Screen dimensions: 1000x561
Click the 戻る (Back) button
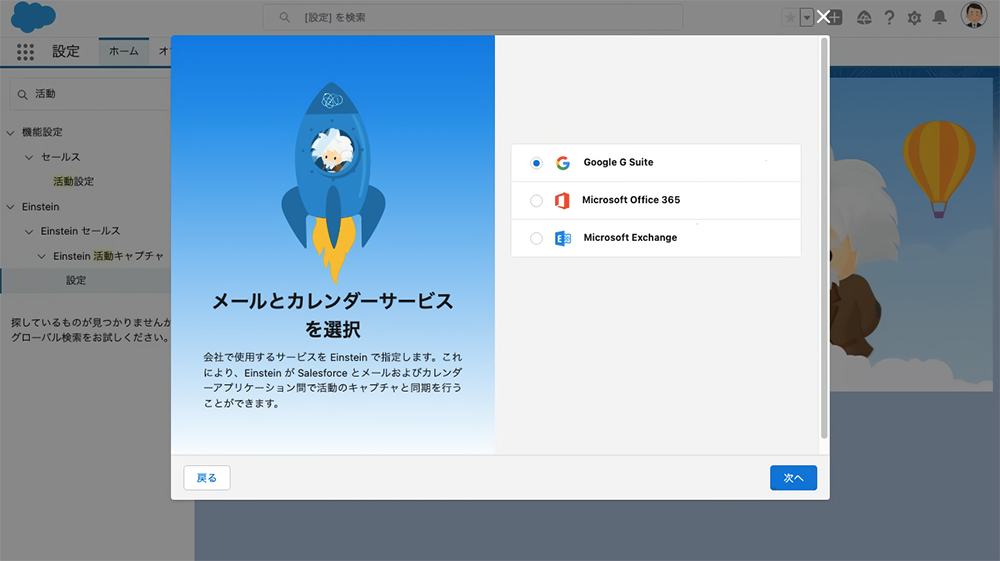207,477
